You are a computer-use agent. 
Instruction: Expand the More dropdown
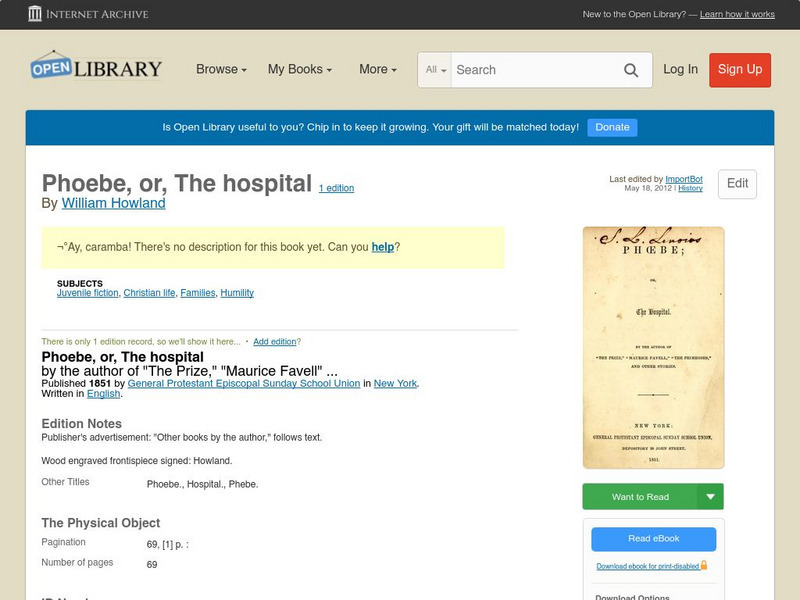(x=377, y=69)
